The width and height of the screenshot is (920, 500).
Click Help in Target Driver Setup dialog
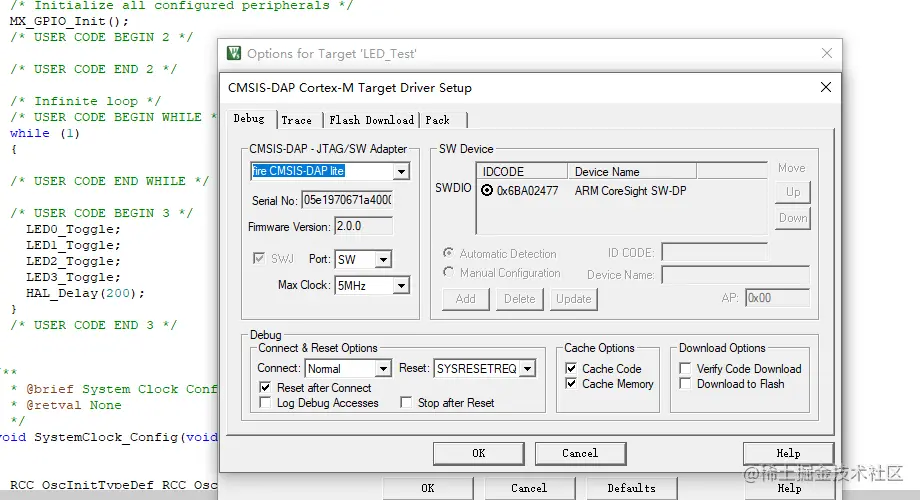click(x=788, y=453)
